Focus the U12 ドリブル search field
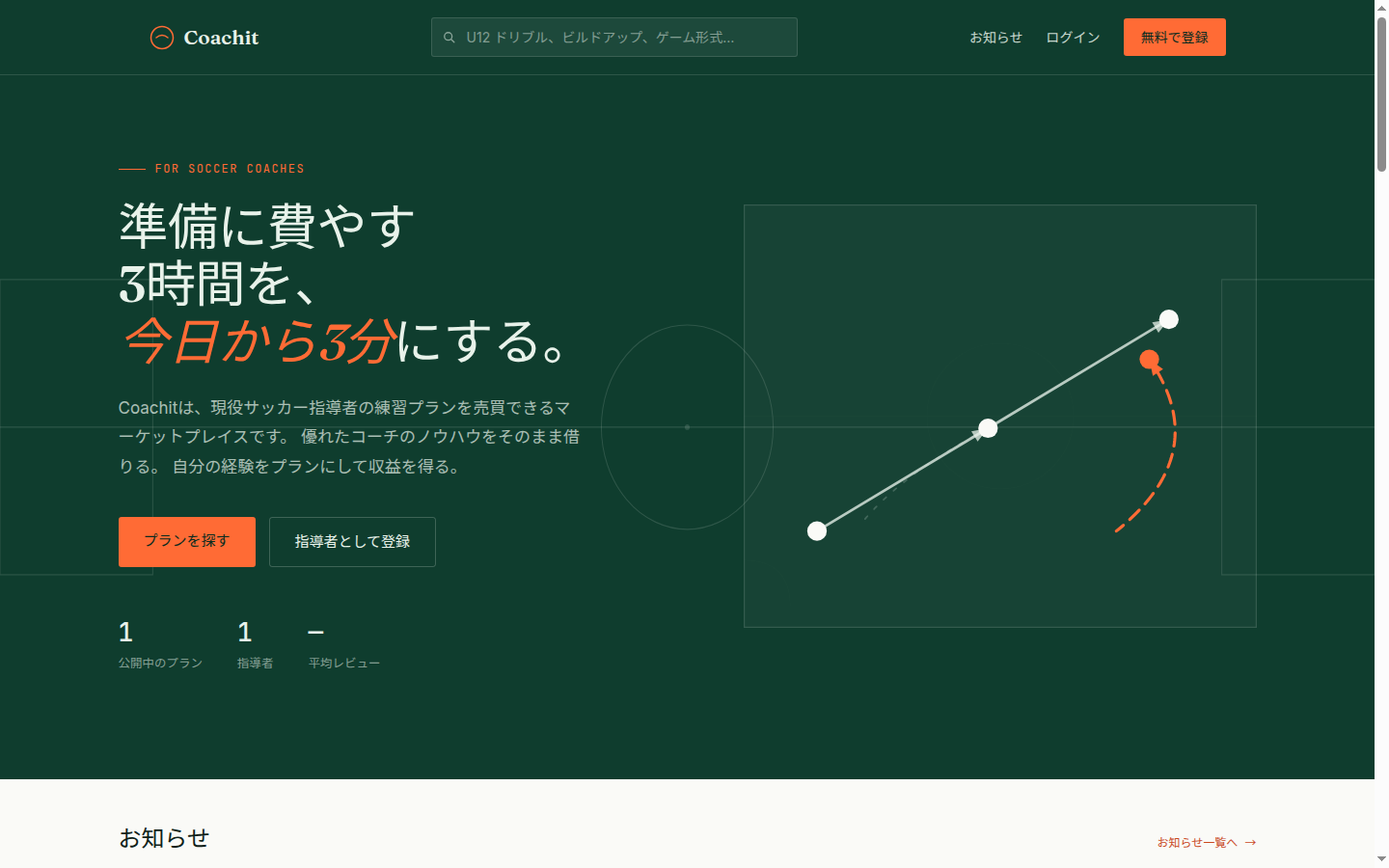The image size is (1389, 868). (614, 38)
